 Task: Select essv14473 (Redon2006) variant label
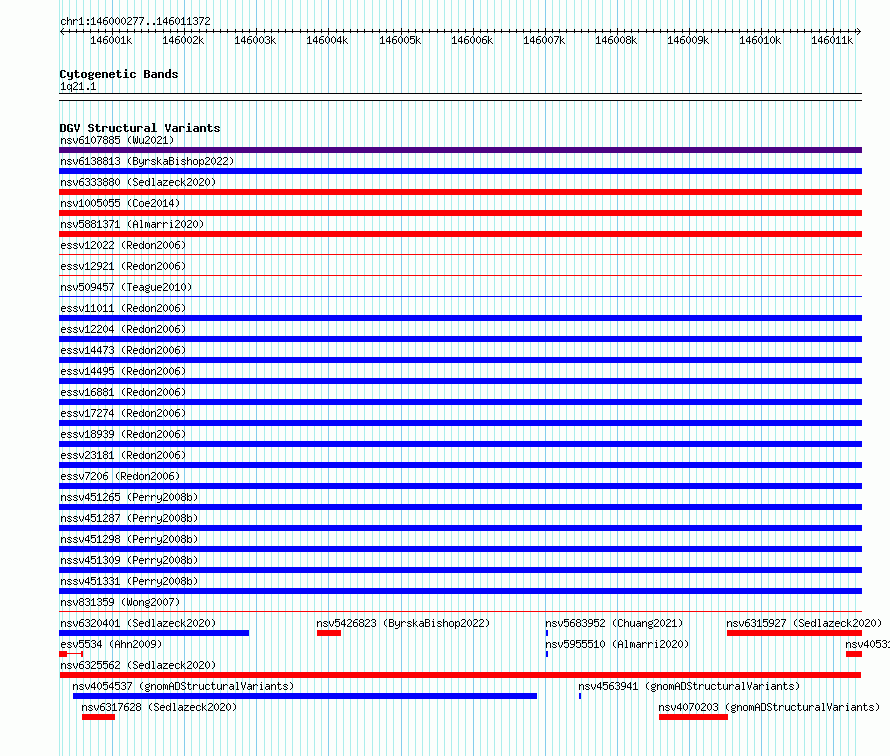[123, 350]
